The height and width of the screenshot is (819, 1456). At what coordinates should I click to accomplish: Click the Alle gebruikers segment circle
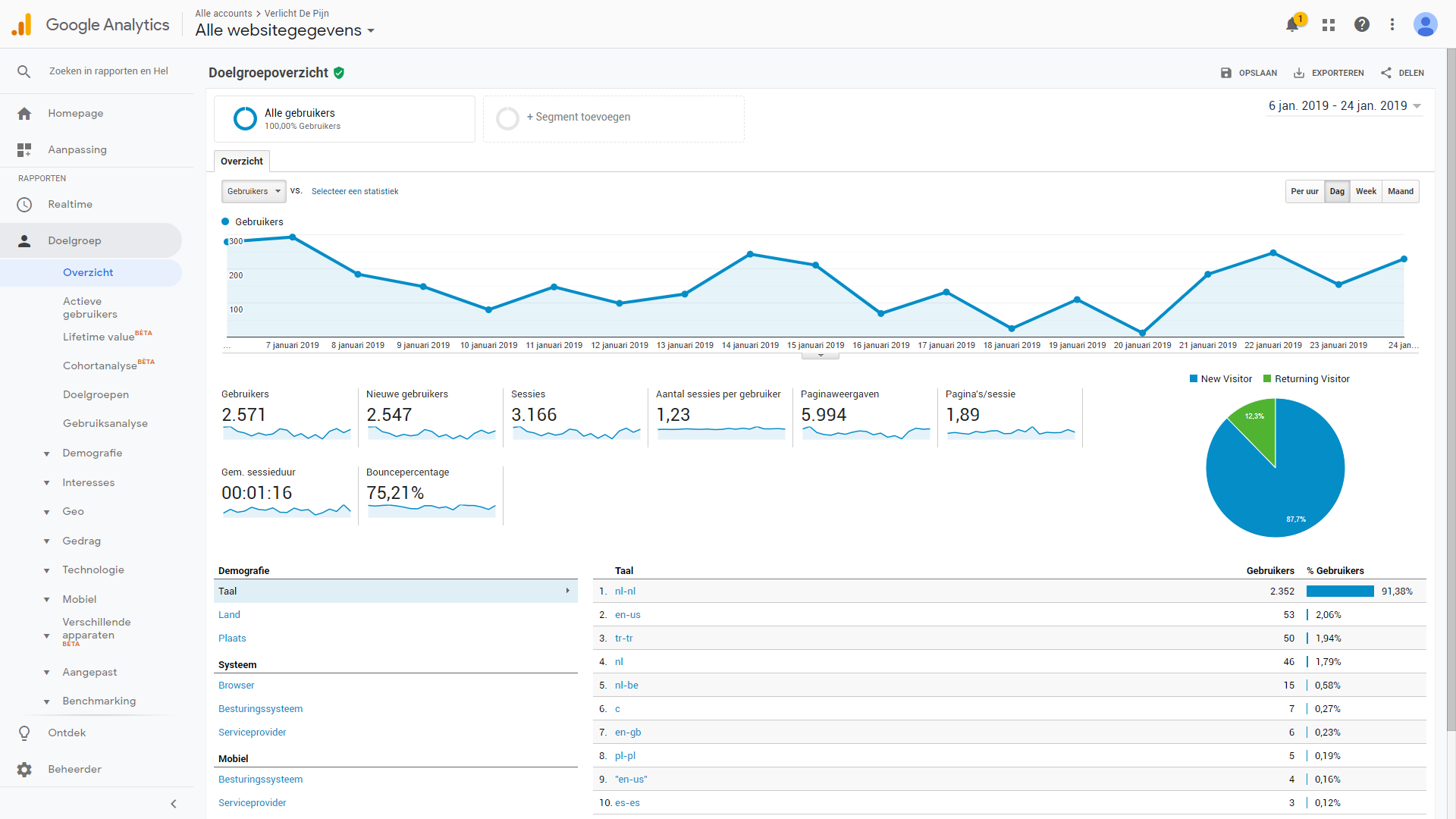click(x=245, y=119)
